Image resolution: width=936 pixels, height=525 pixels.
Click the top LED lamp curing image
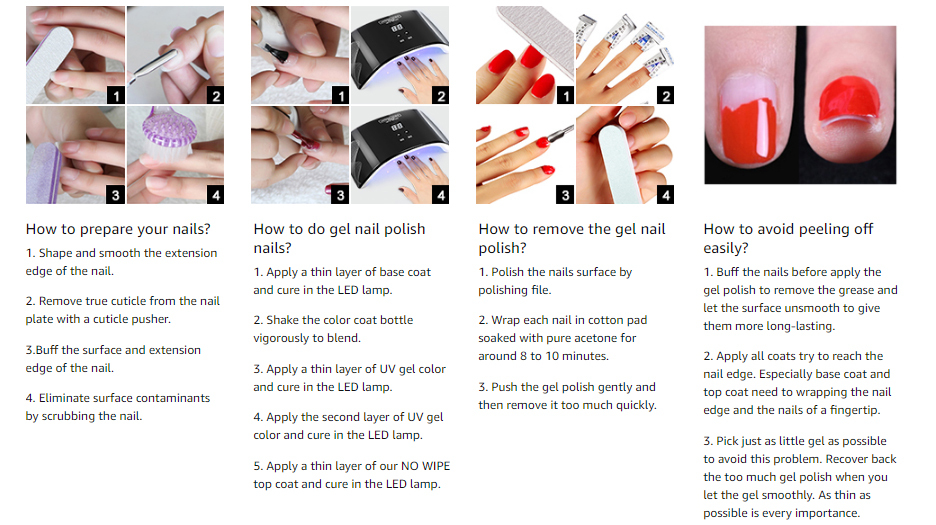point(400,55)
